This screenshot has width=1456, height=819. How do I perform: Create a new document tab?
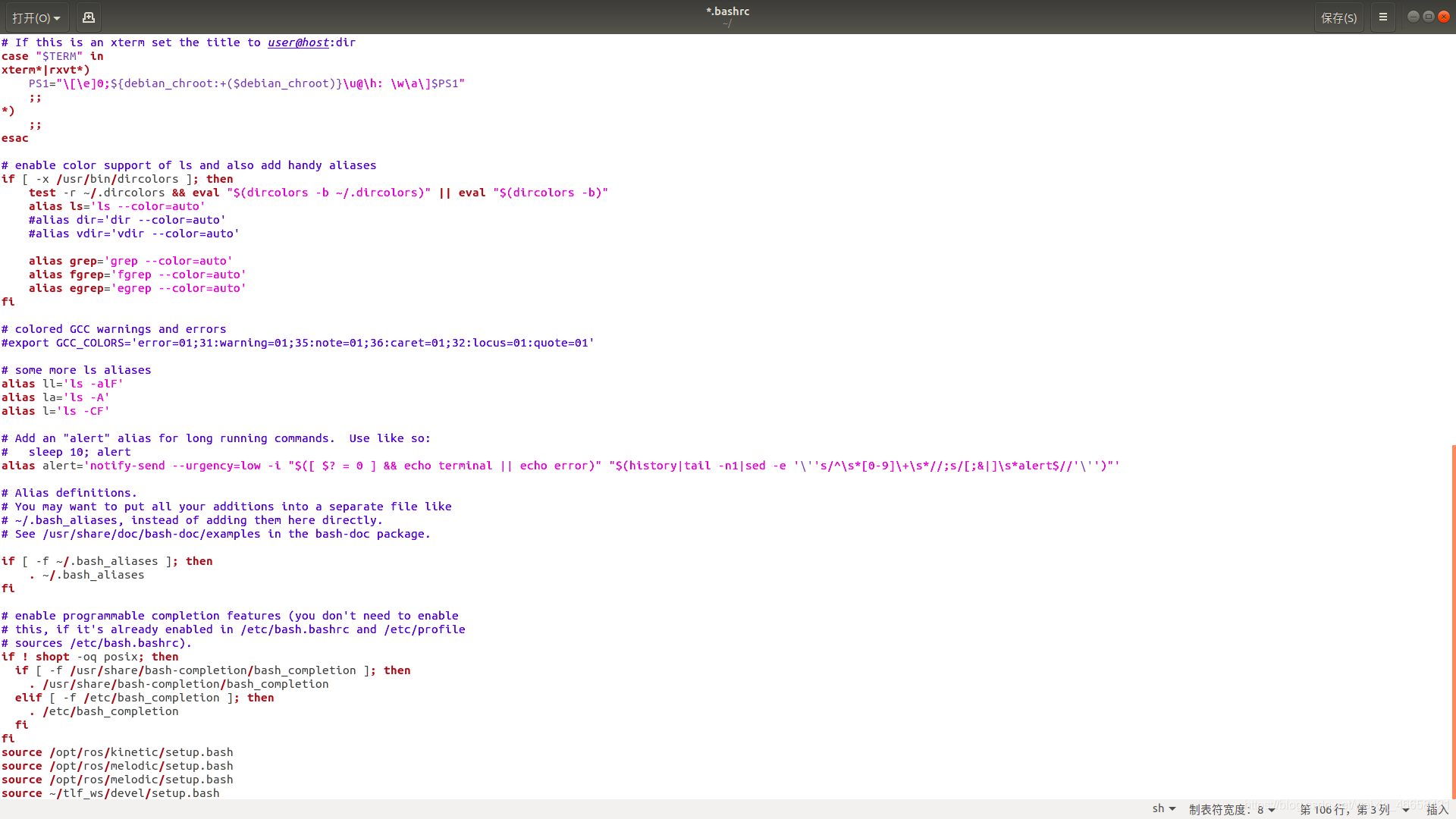click(89, 17)
